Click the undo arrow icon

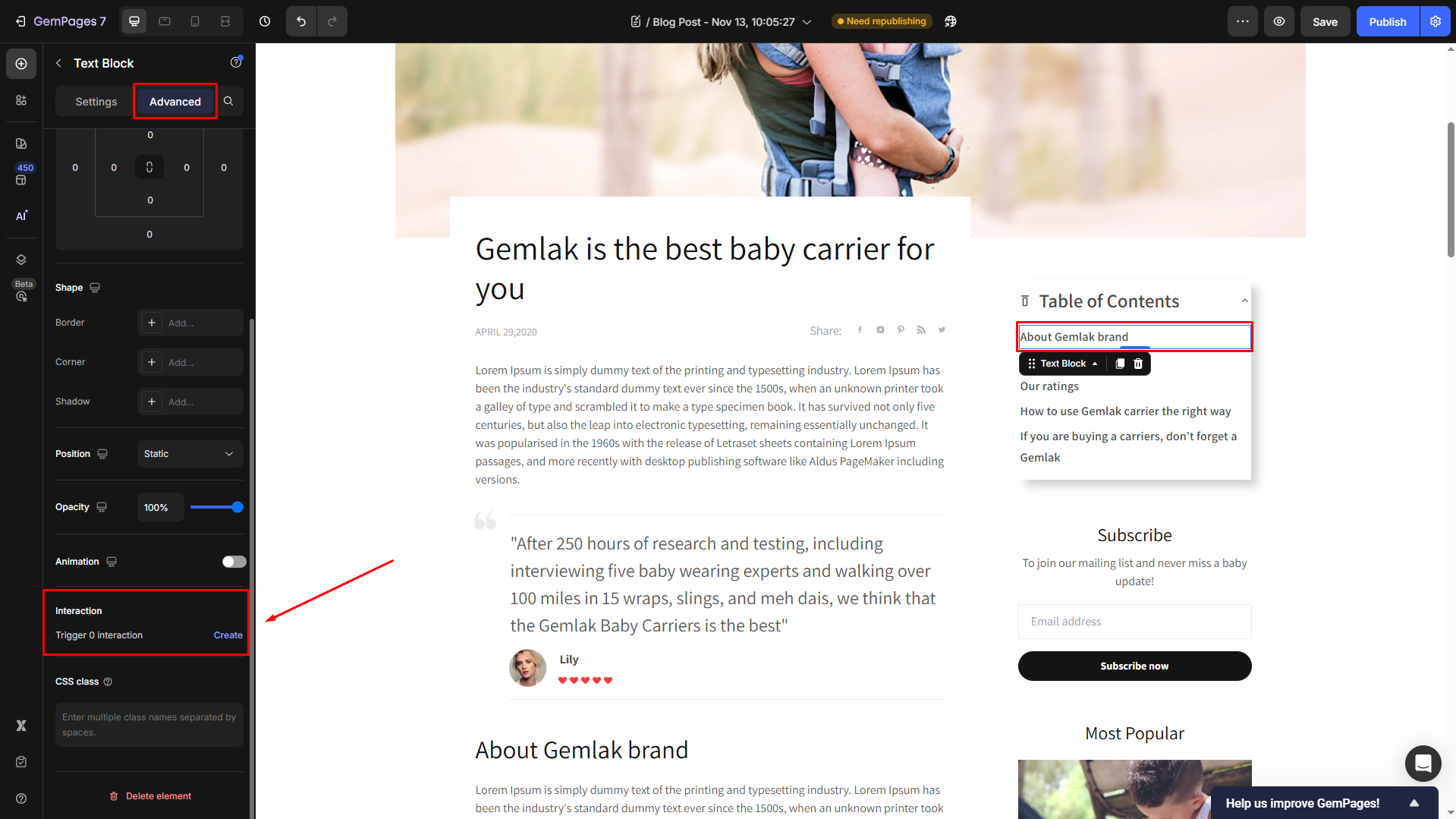coord(301,21)
